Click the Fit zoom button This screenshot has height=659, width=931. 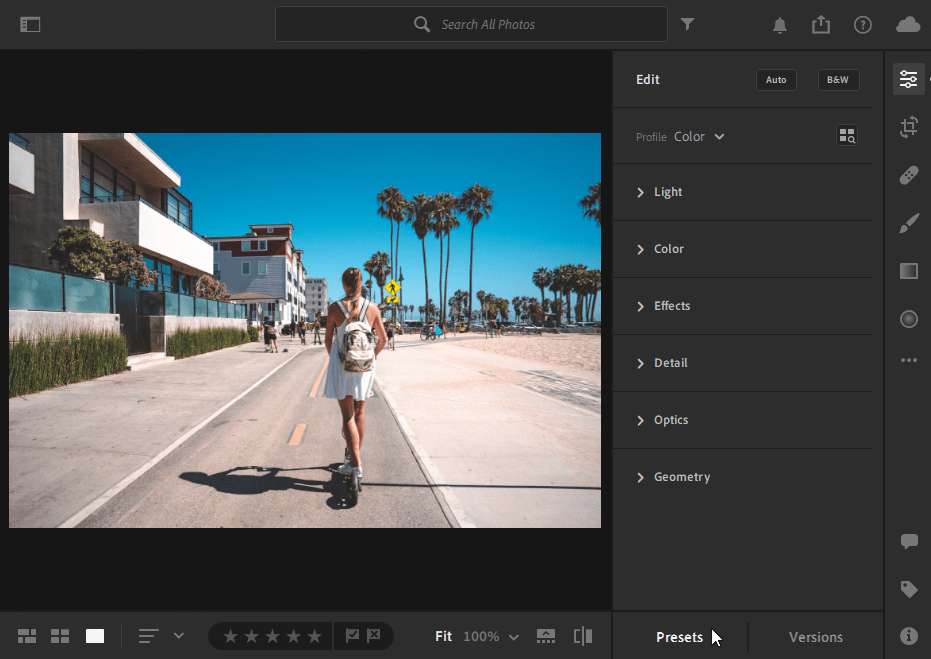(443, 636)
